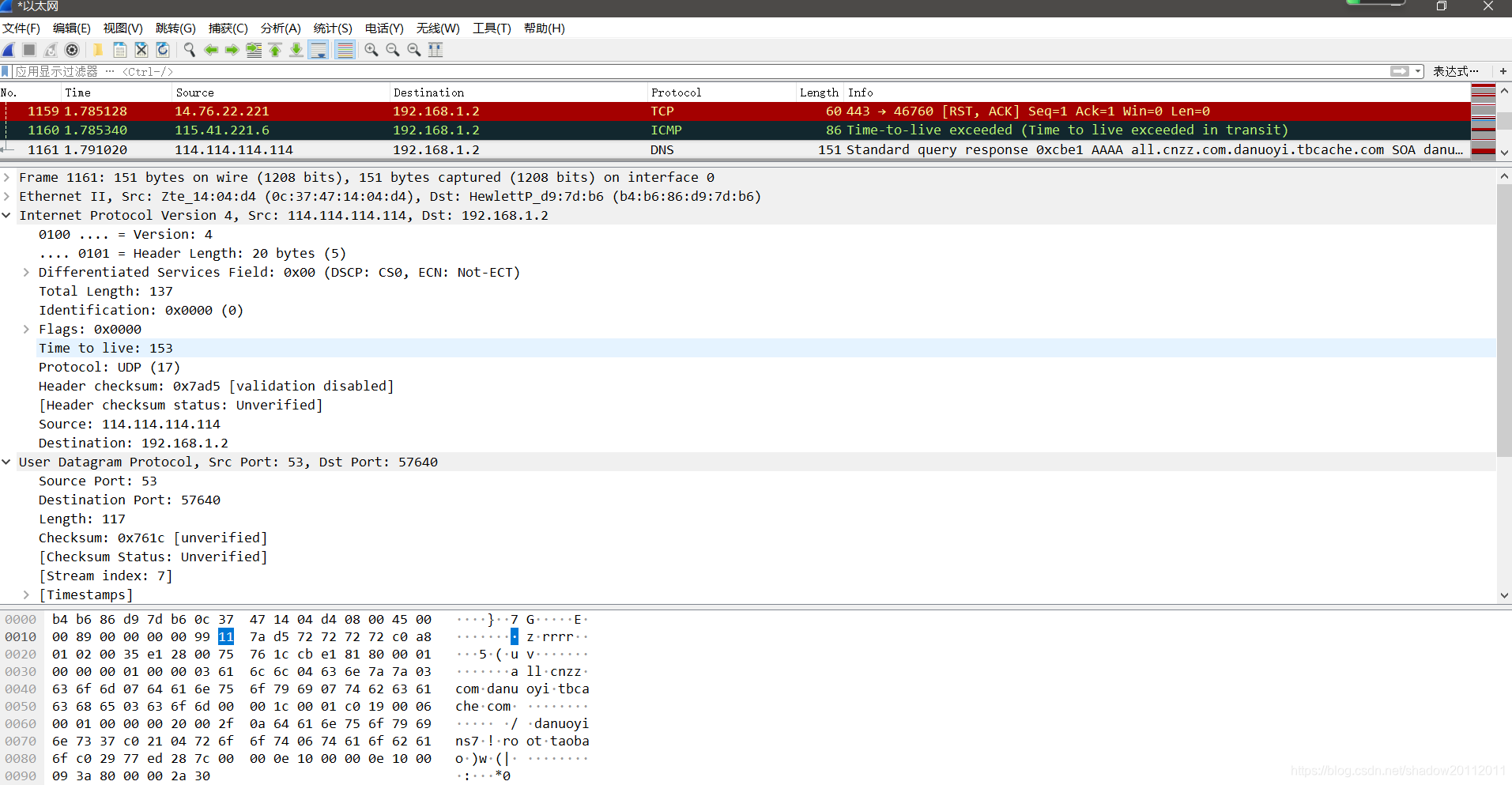
Task: Zoom in the main window text
Action: [x=371, y=50]
